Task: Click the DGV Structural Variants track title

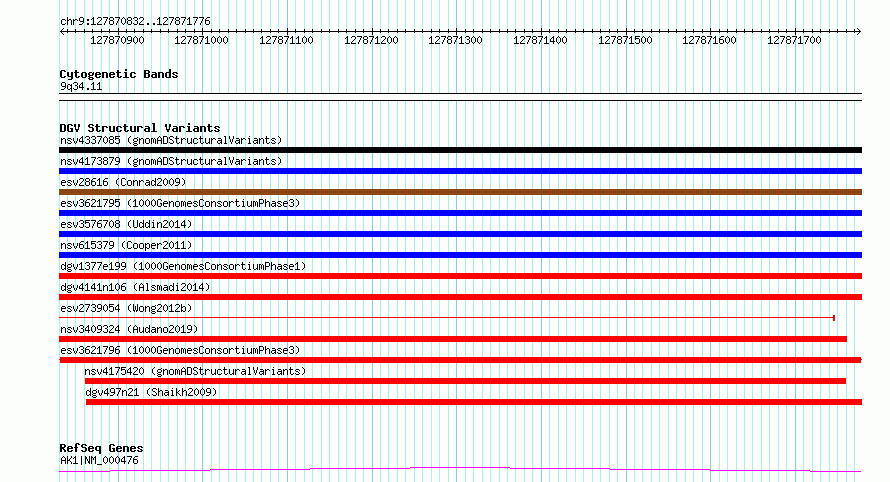Action: point(140,128)
